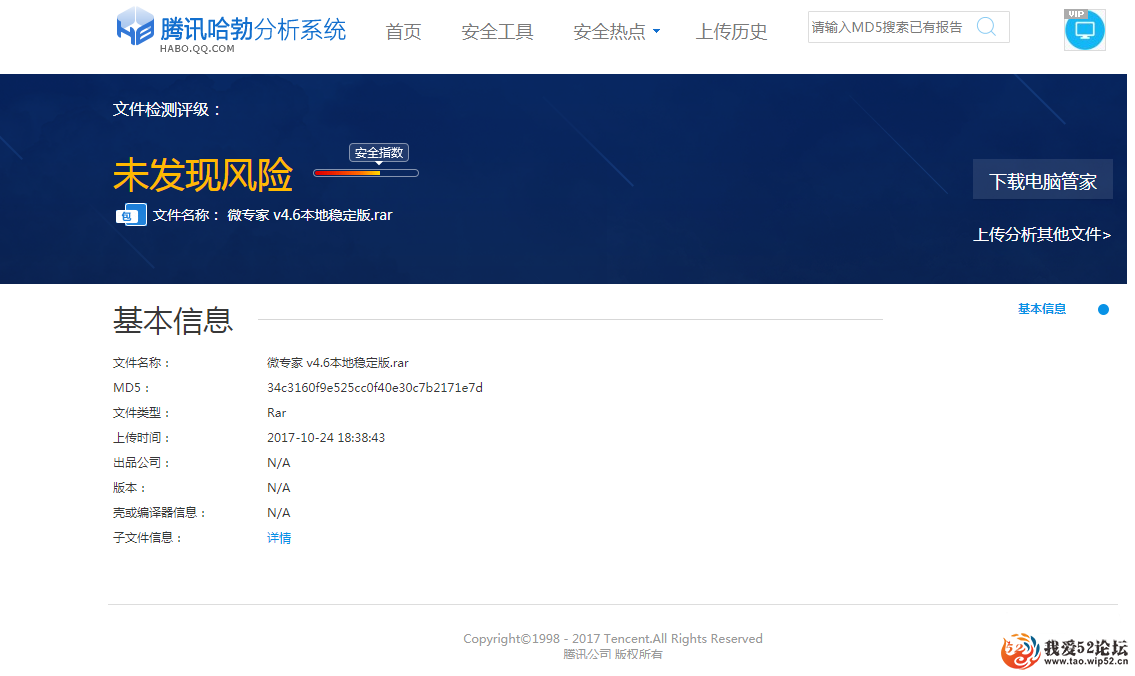Screen dimensions: 1135x676
Task: Click the 安全指数 gauge bar
Action: point(366,173)
